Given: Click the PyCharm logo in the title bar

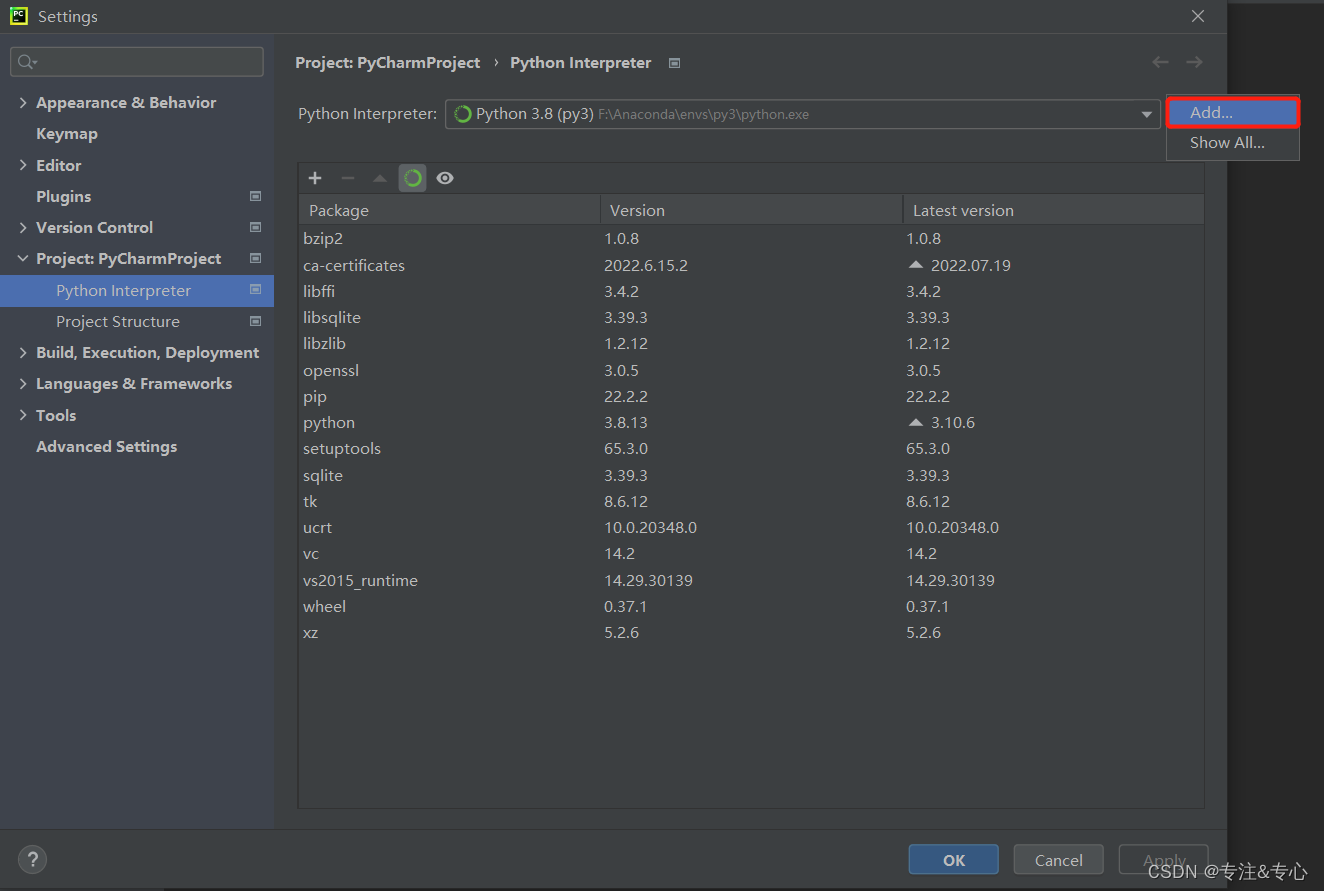Looking at the screenshot, I should point(19,16).
